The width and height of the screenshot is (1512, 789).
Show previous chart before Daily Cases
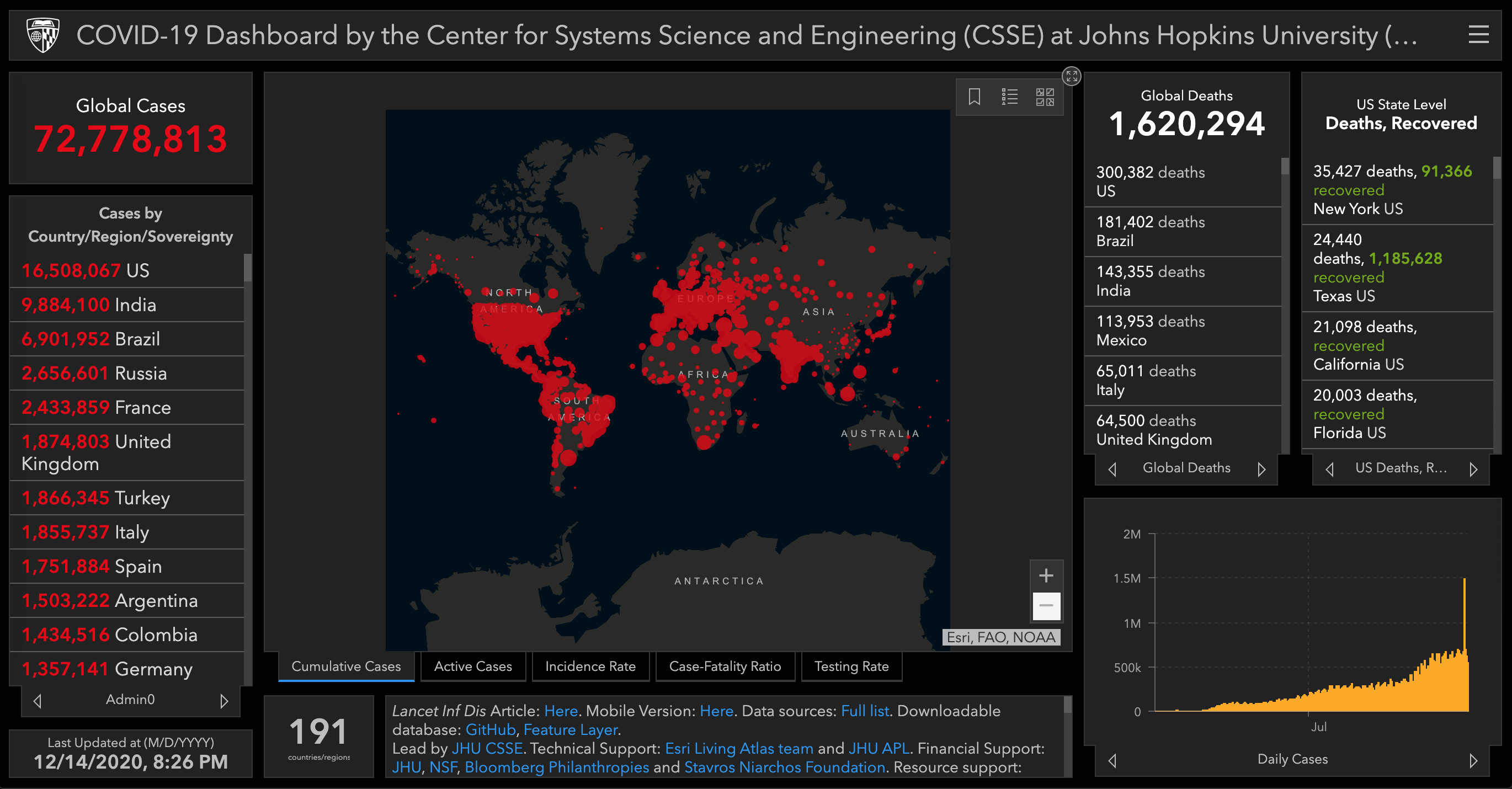point(1112,760)
